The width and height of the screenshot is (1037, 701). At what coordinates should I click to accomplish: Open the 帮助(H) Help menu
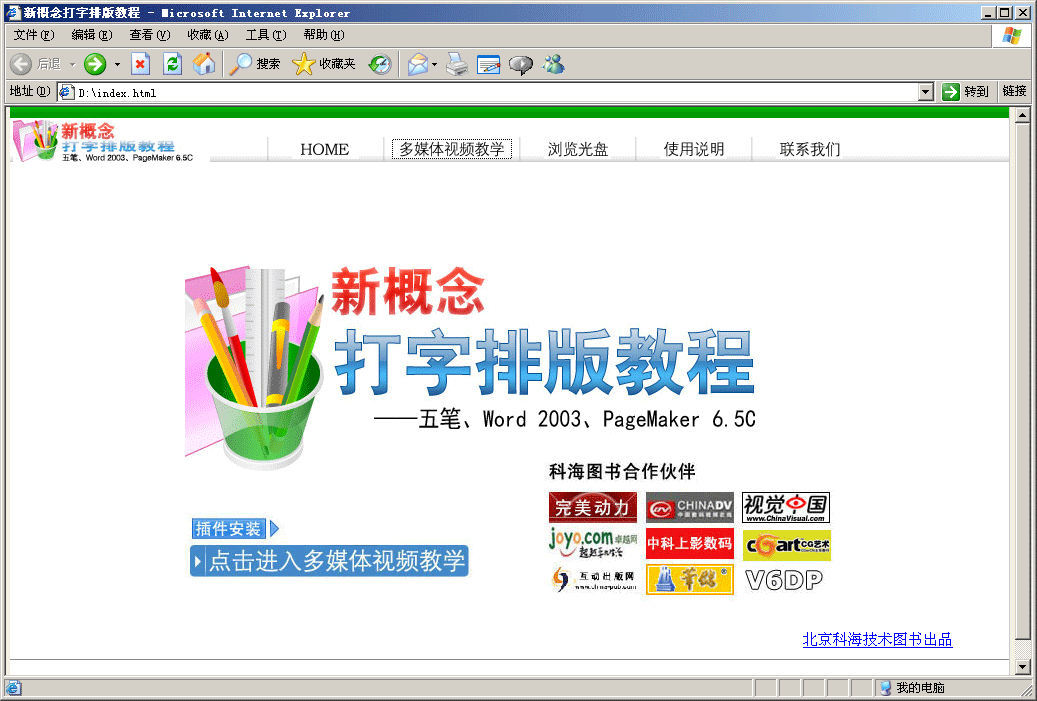pos(324,35)
